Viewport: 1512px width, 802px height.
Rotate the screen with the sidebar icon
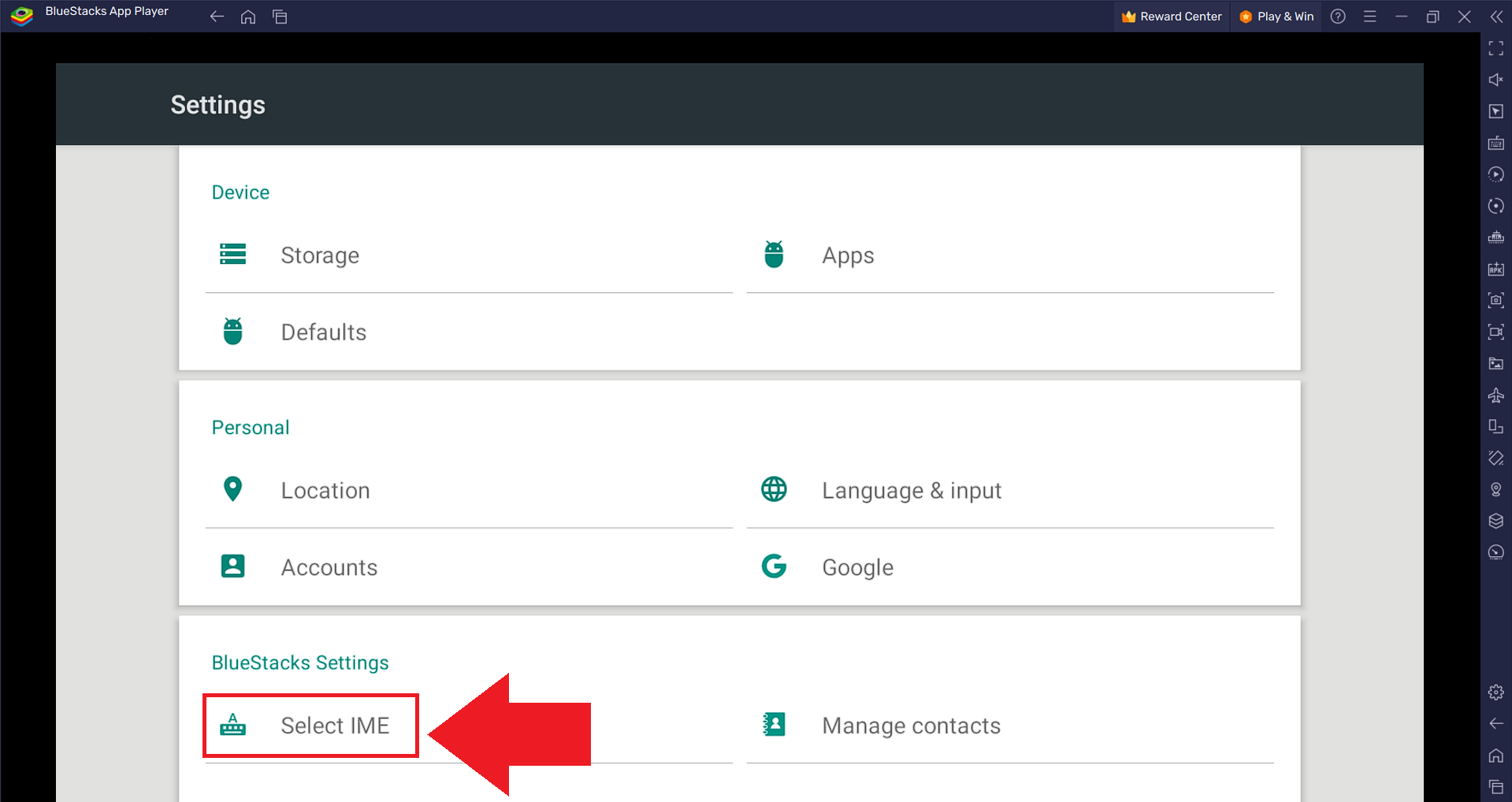tap(1495, 458)
